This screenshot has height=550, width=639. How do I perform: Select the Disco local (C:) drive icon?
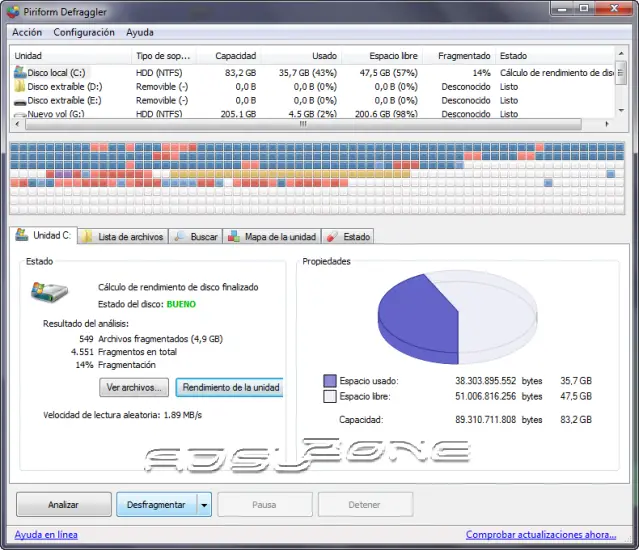[x=20, y=72]
